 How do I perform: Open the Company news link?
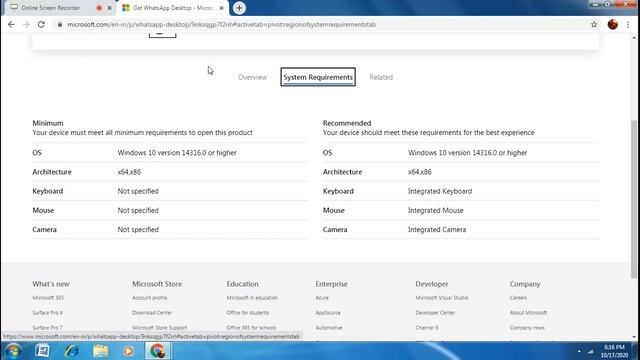coord(527,328)
